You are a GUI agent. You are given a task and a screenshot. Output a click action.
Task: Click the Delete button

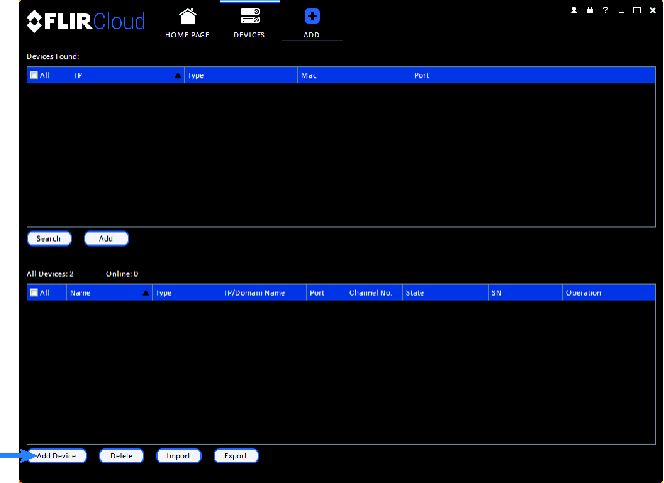pos(121,456)
